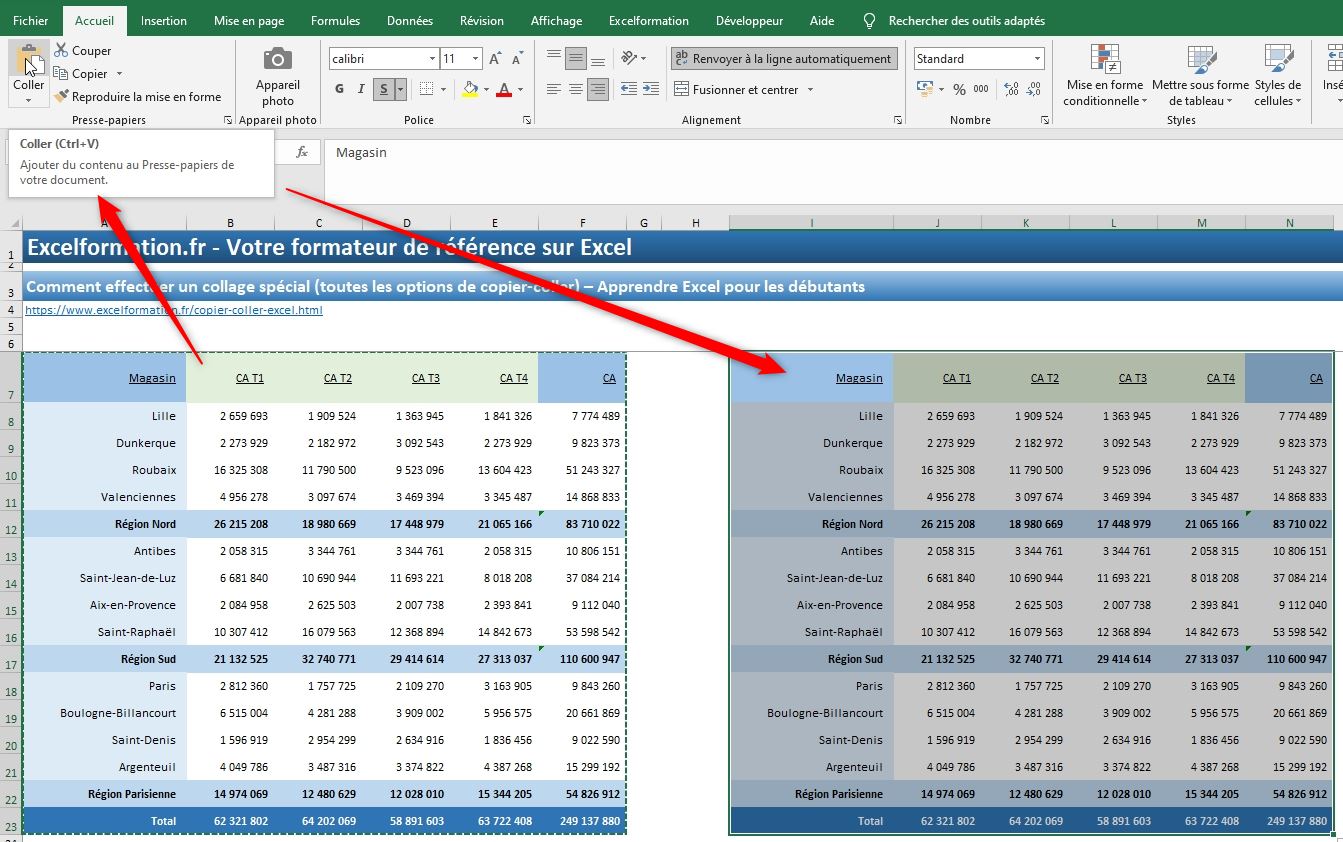
Task: Select the left table's Région Nord cell
Action: (104, 524)
